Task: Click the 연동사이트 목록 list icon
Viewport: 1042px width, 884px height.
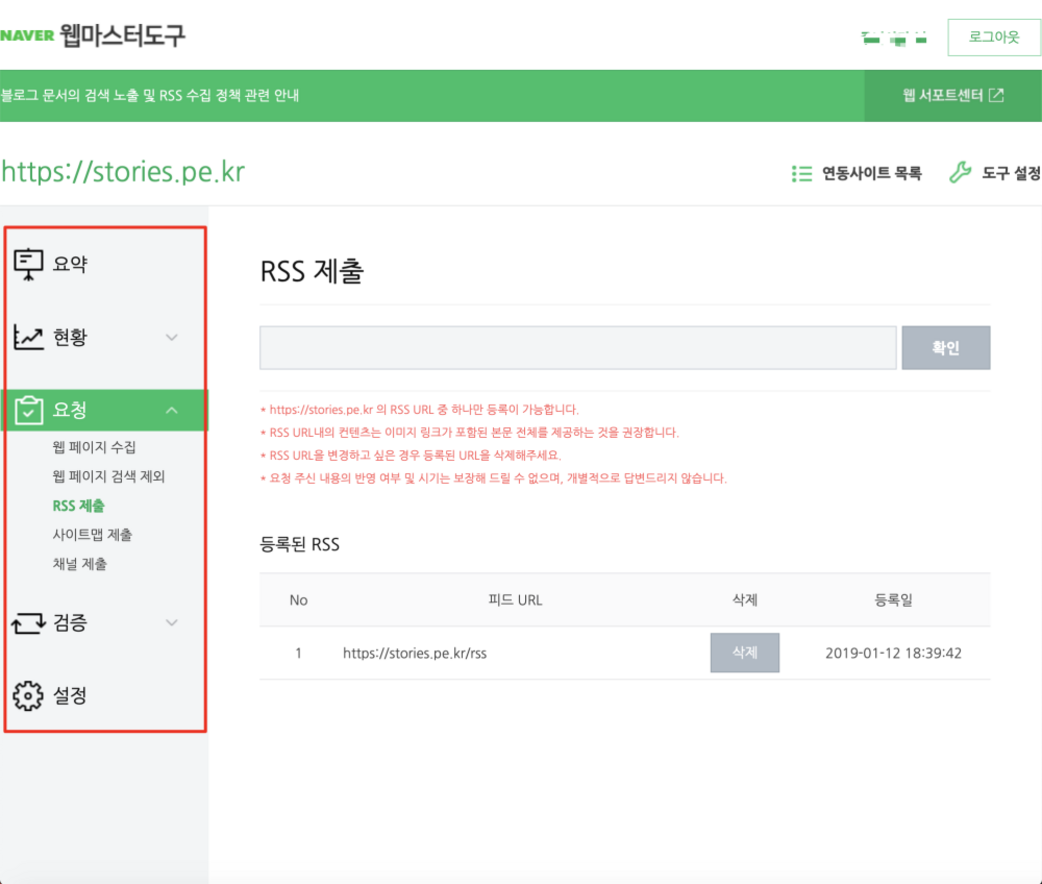Action: [x=801, y=174]
